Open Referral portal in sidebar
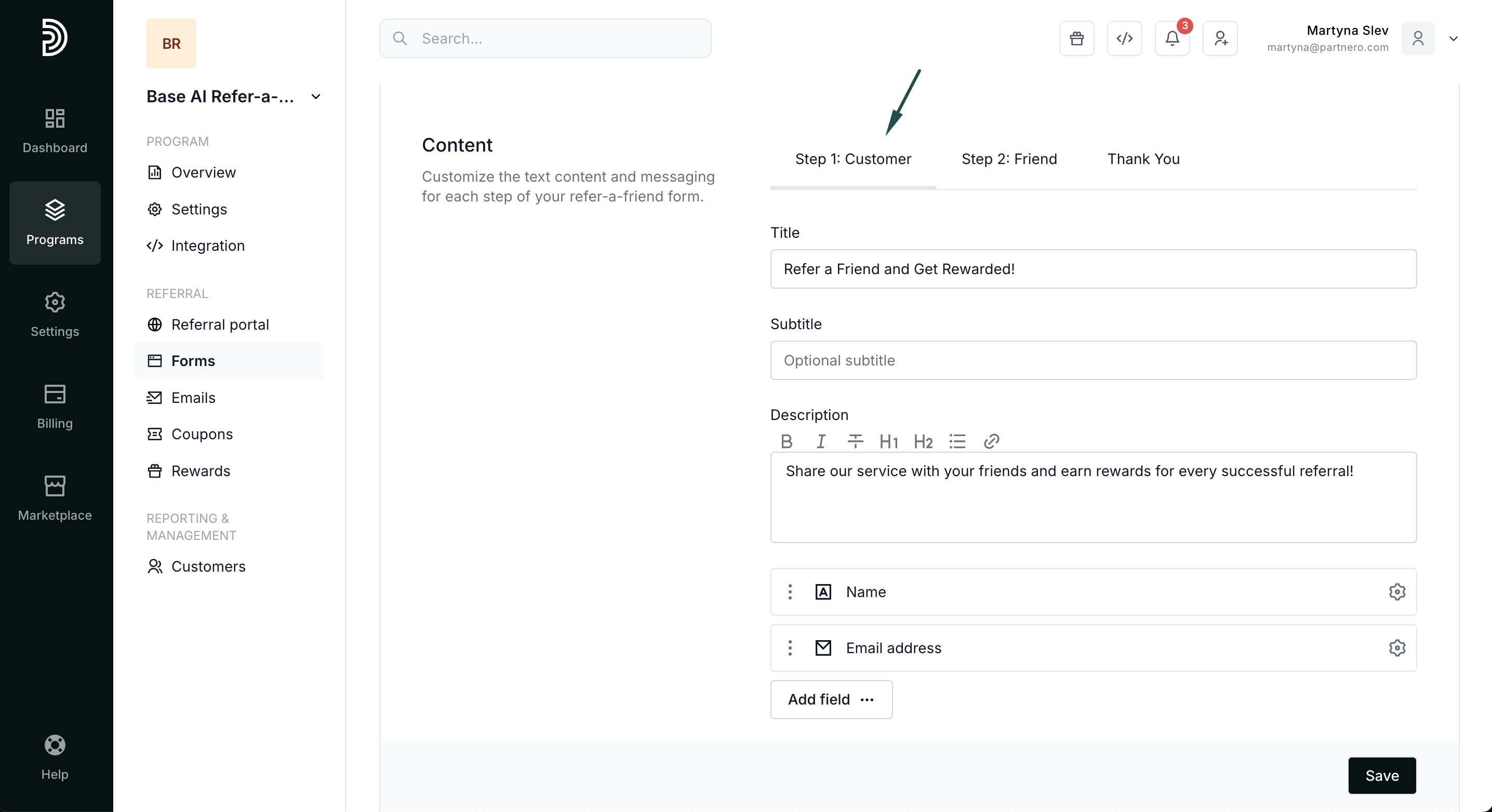The height and width of the screenshot is (812, 1492). [220, 324]
